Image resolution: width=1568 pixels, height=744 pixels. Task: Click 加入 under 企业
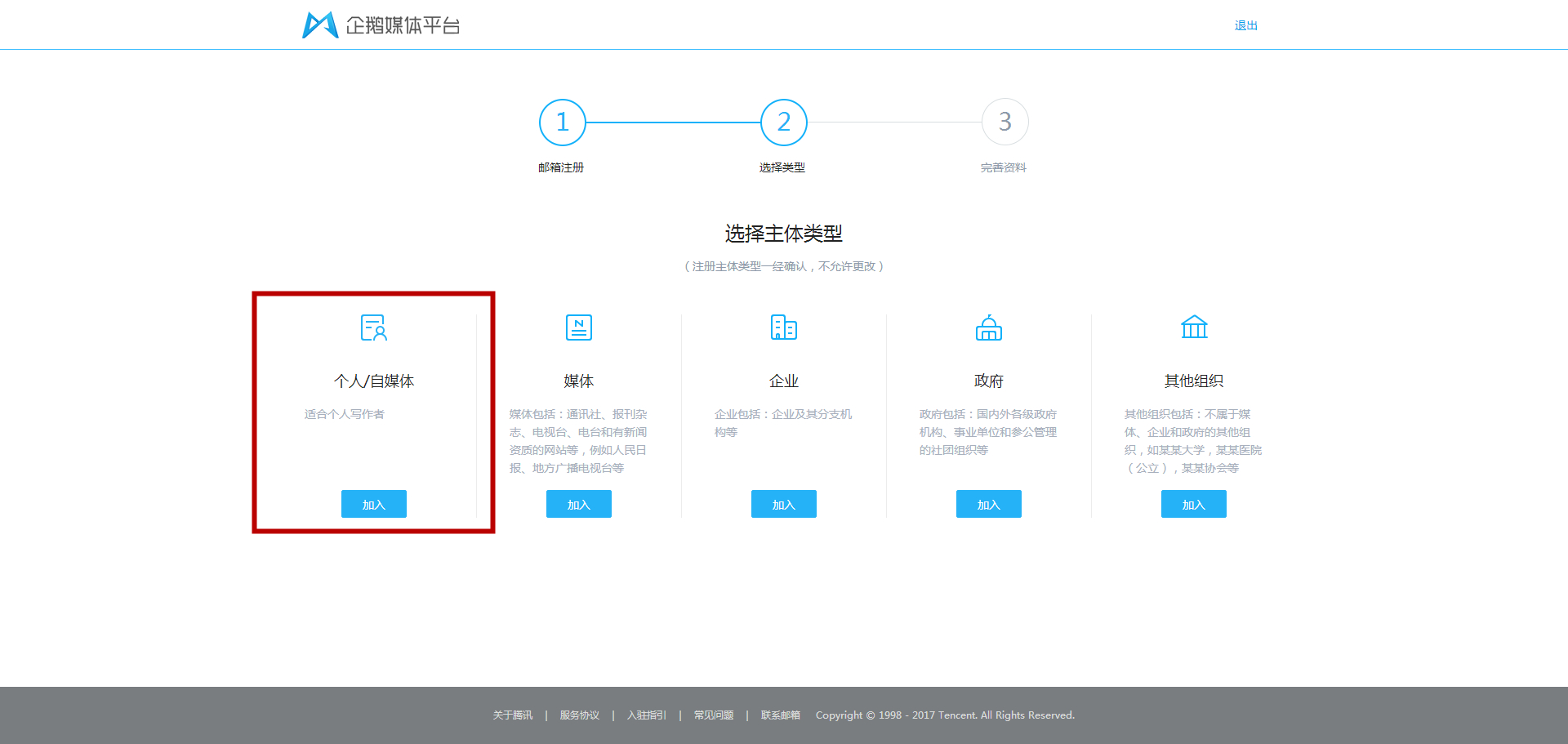783,504
